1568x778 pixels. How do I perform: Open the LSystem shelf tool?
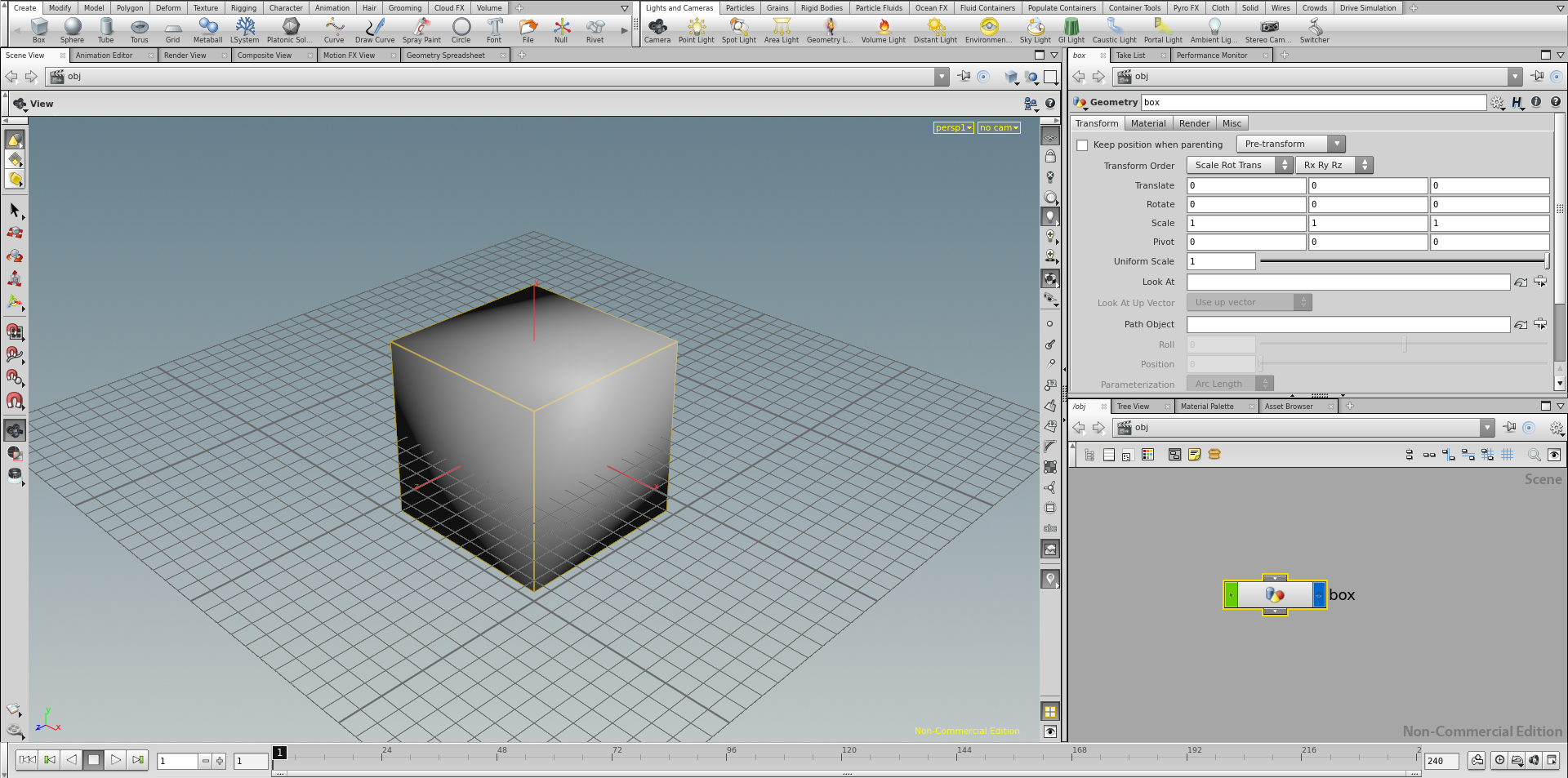click(x=244, y=30)
